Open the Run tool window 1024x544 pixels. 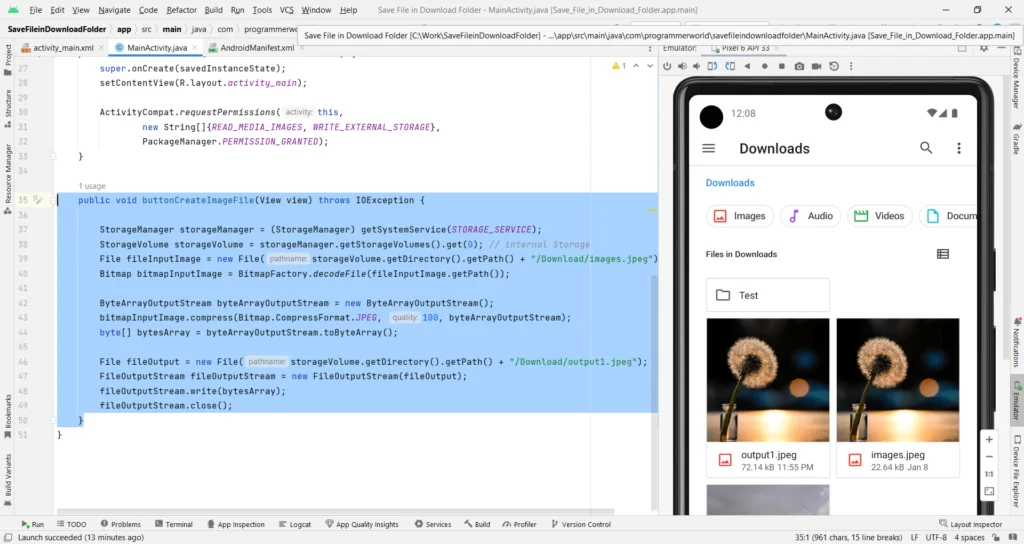(32, 524)
